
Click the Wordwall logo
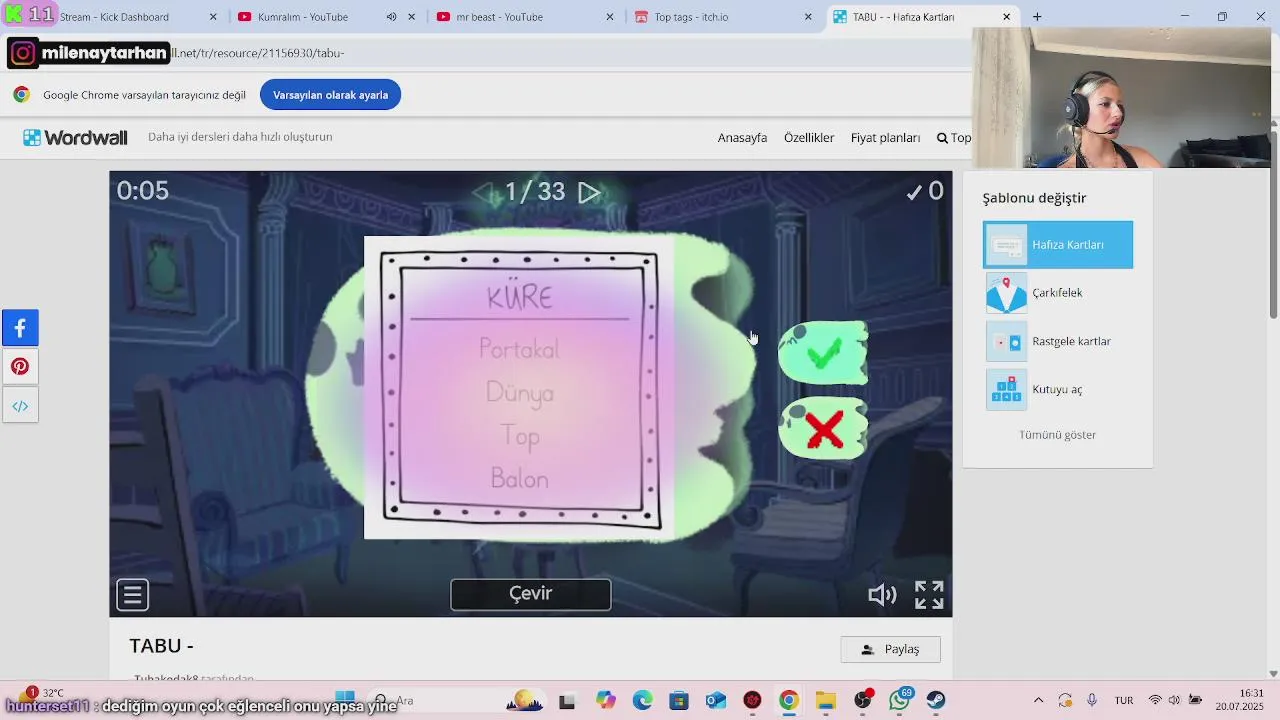pos(75,138)
